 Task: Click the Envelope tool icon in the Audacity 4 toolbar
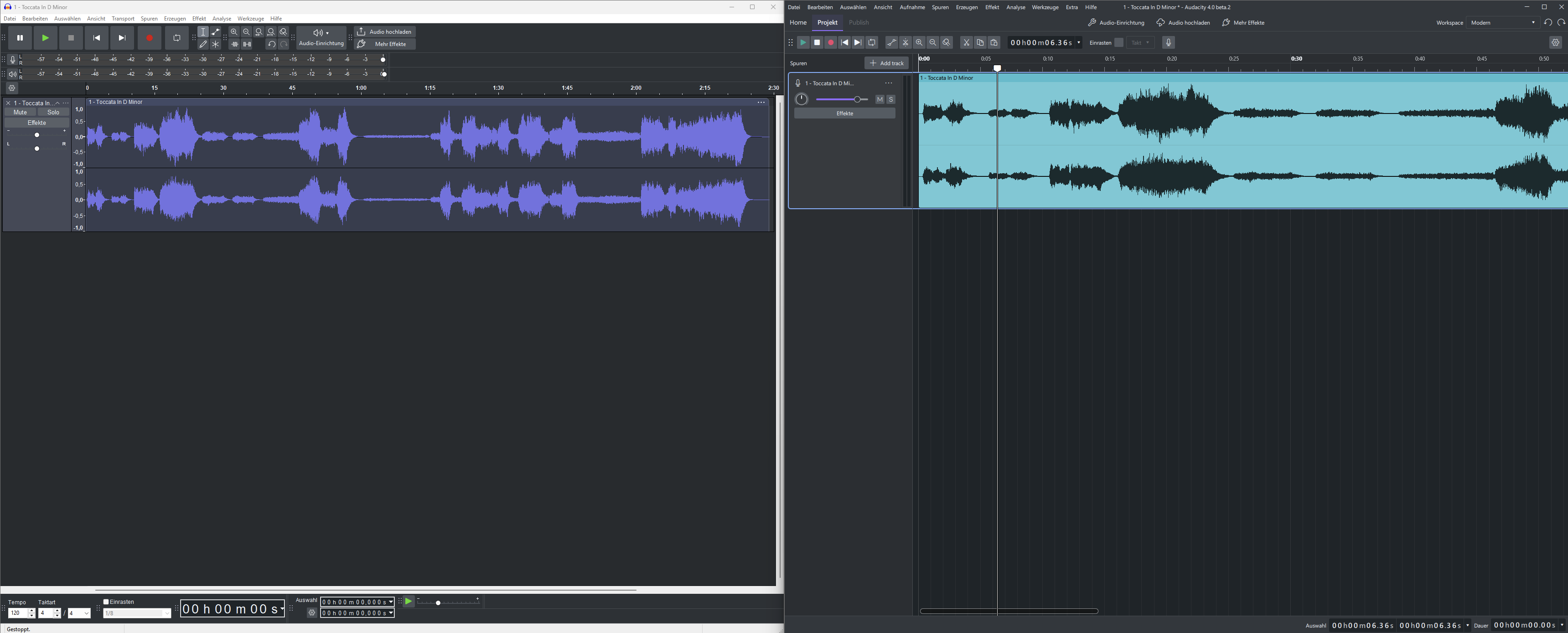click(892, 42)
